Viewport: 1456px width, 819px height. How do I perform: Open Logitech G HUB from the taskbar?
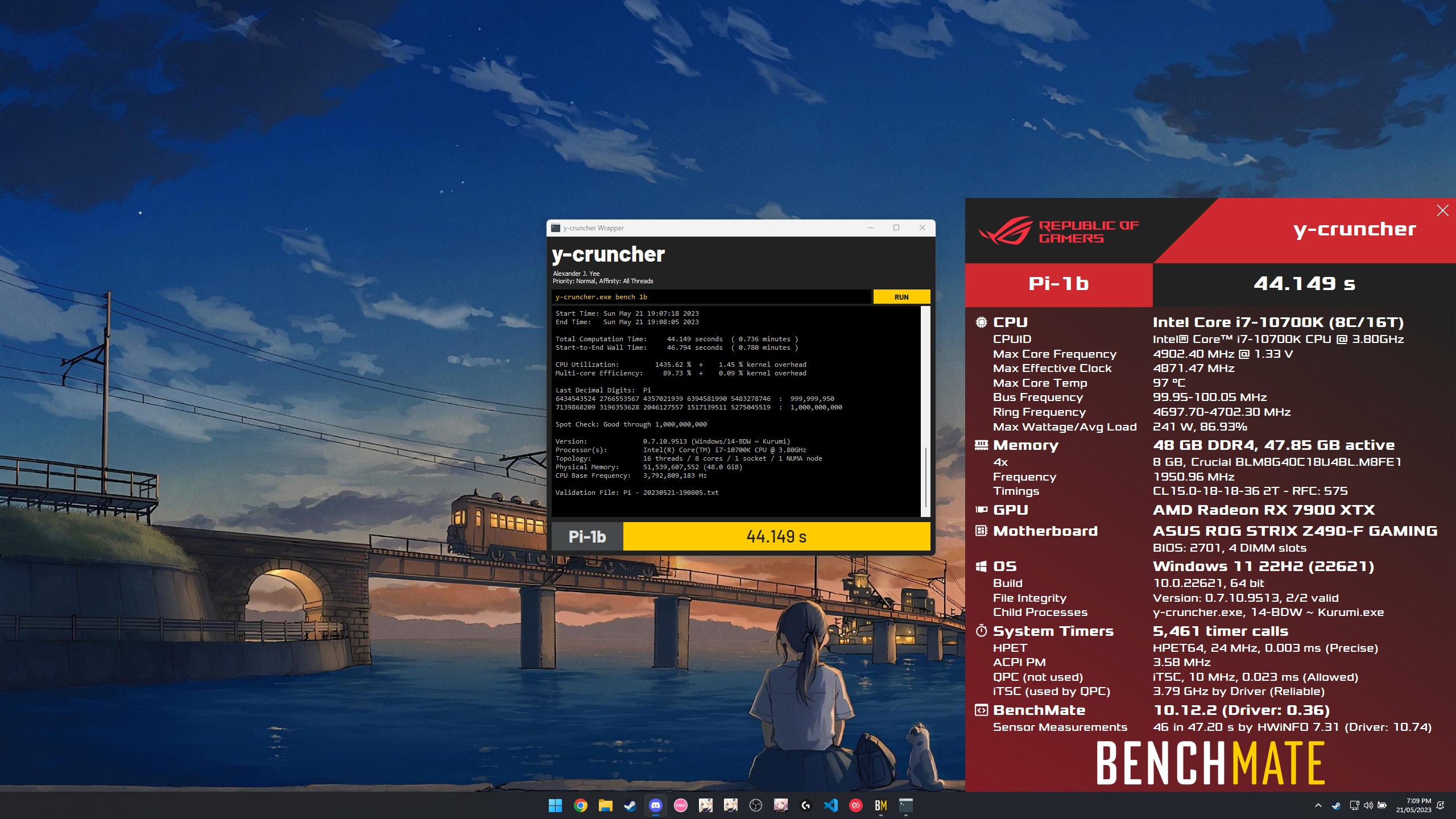coord(805,805)
